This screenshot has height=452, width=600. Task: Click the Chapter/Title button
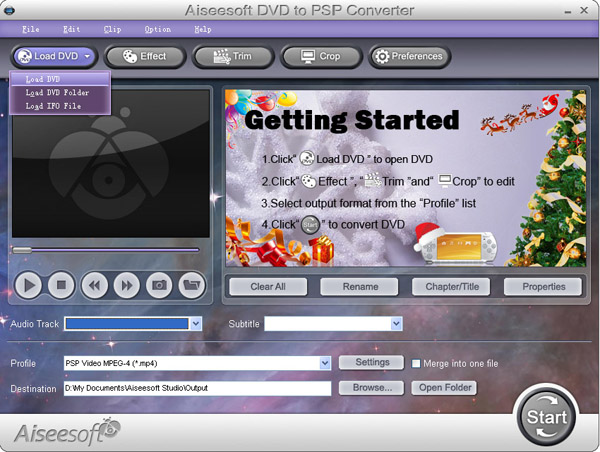click(x=452, y=287)
